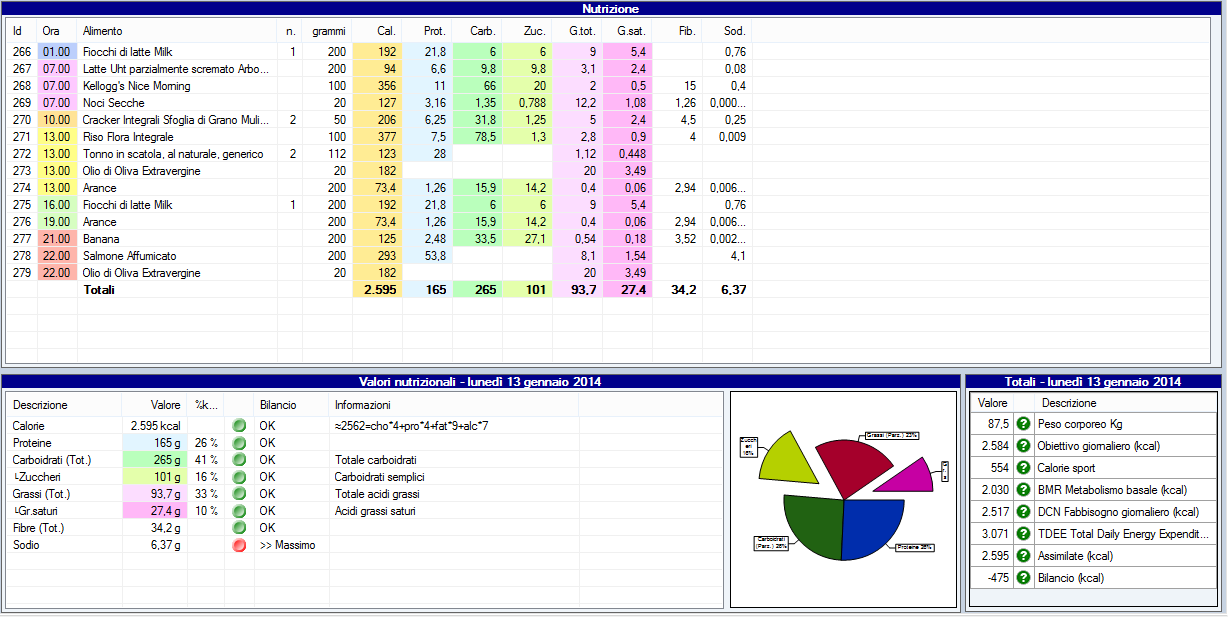
Task: Click the question icon beside Bilancio (kcal)
Action: [x=1023, y=578]
